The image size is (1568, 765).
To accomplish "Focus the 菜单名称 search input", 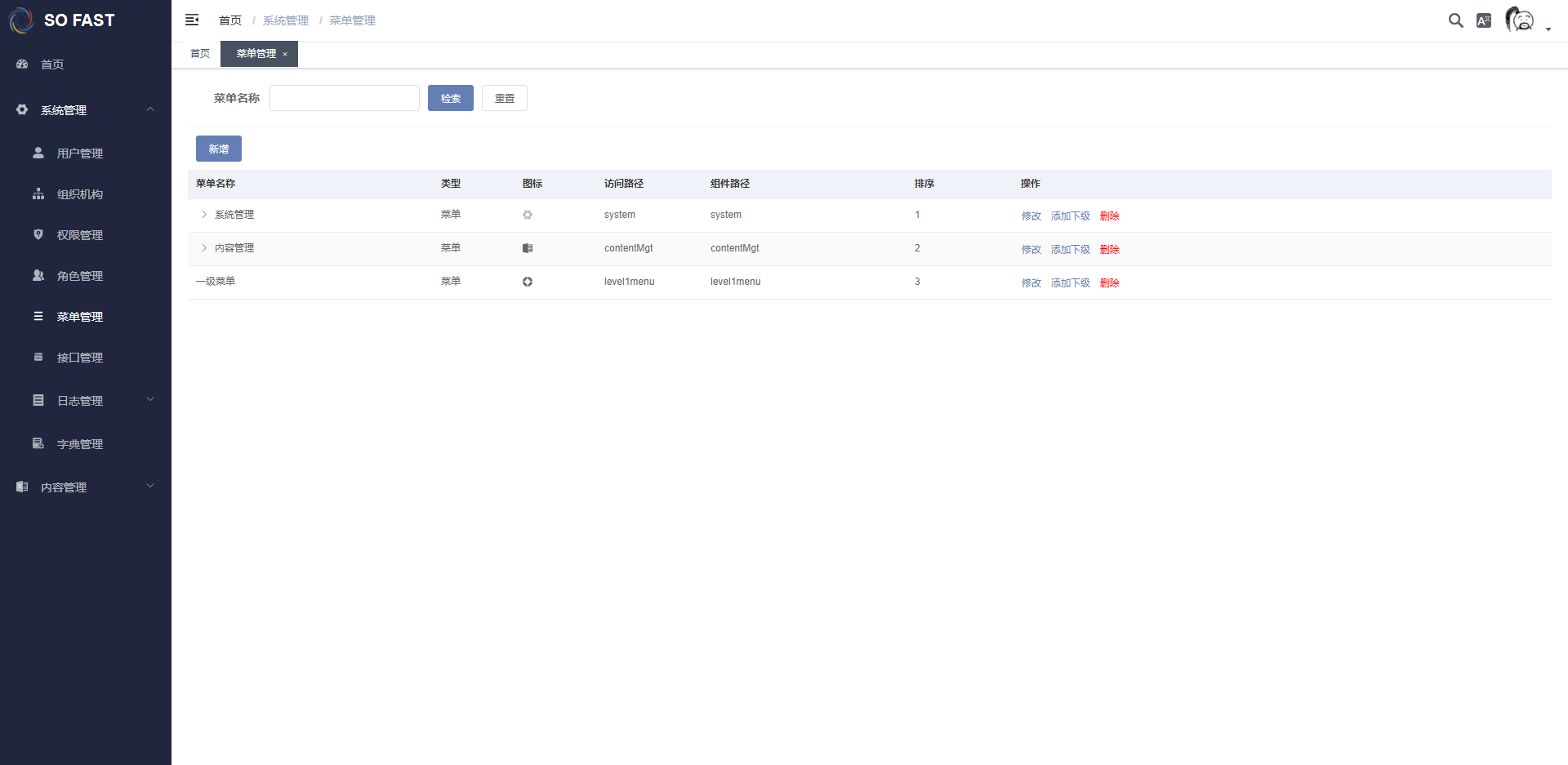I will (344, 98).
